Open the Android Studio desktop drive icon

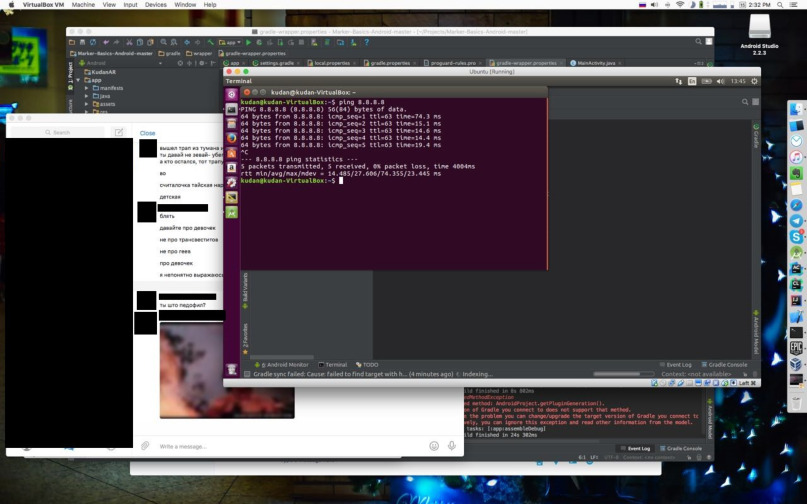(x=759, y=28)
